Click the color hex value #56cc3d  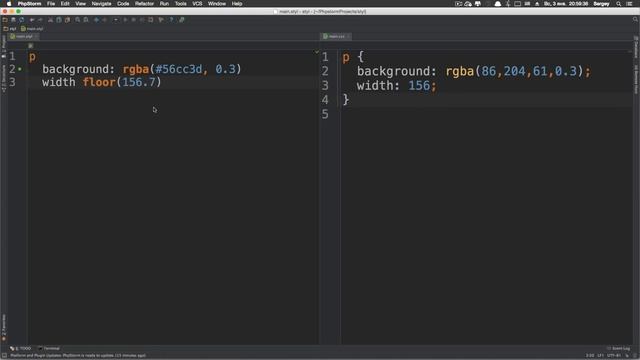tap(179, 69)
